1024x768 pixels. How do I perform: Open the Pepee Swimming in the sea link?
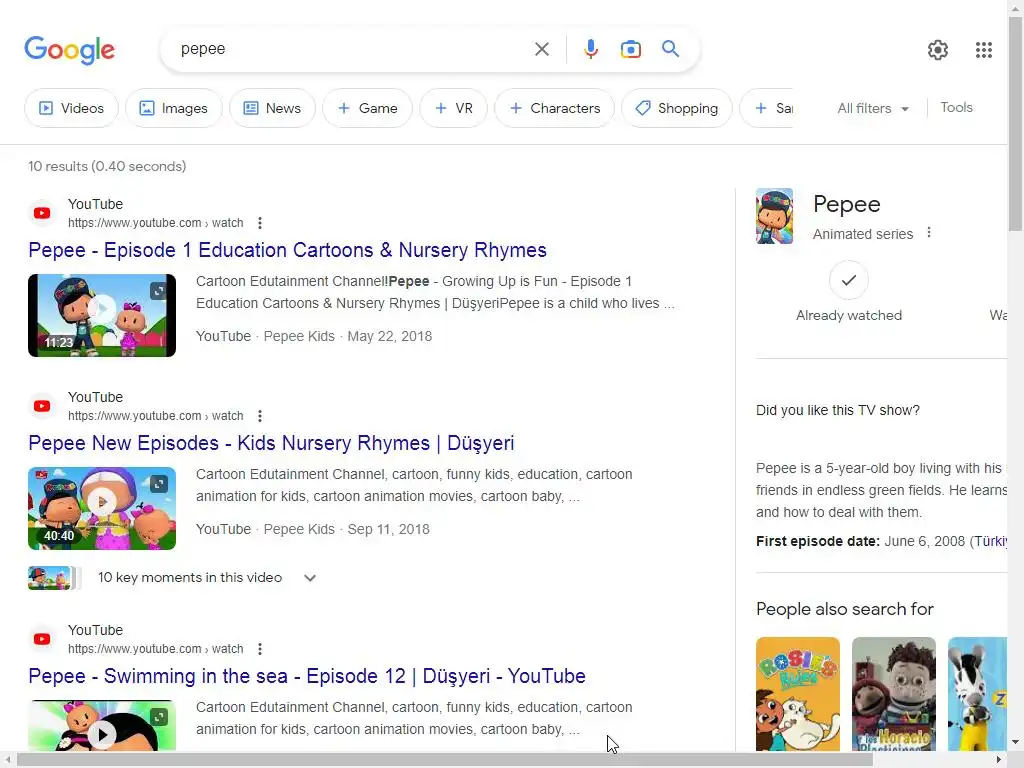click(307, 676)
